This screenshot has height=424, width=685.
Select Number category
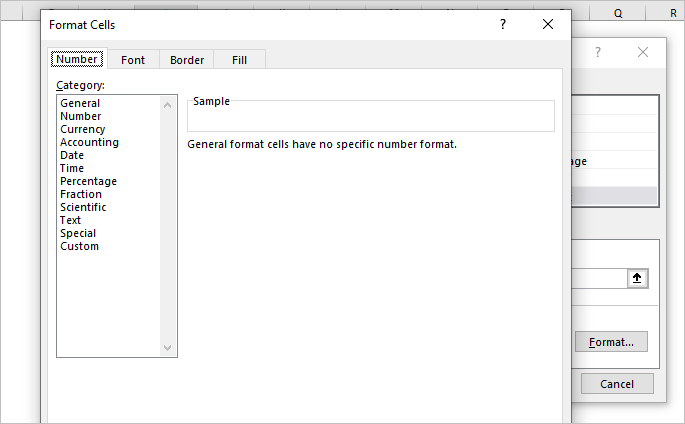81,116
